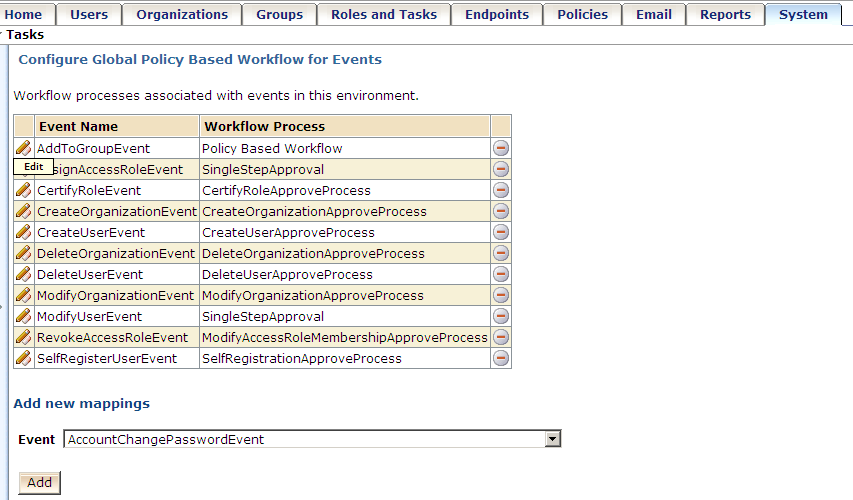The image size is (853, 500).
Task: Remove the SelfRegisterUserEvent mapping
Action: click(501, 358)
